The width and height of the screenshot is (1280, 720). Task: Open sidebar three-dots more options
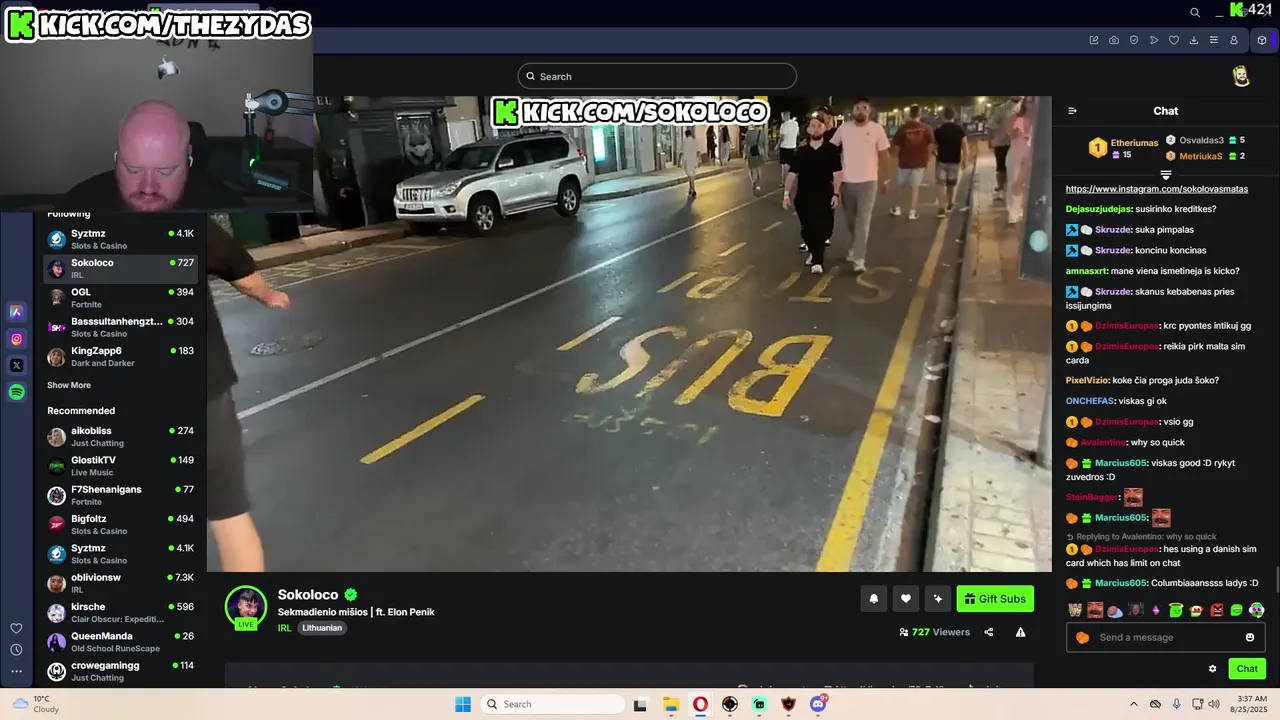coord(16,671)
